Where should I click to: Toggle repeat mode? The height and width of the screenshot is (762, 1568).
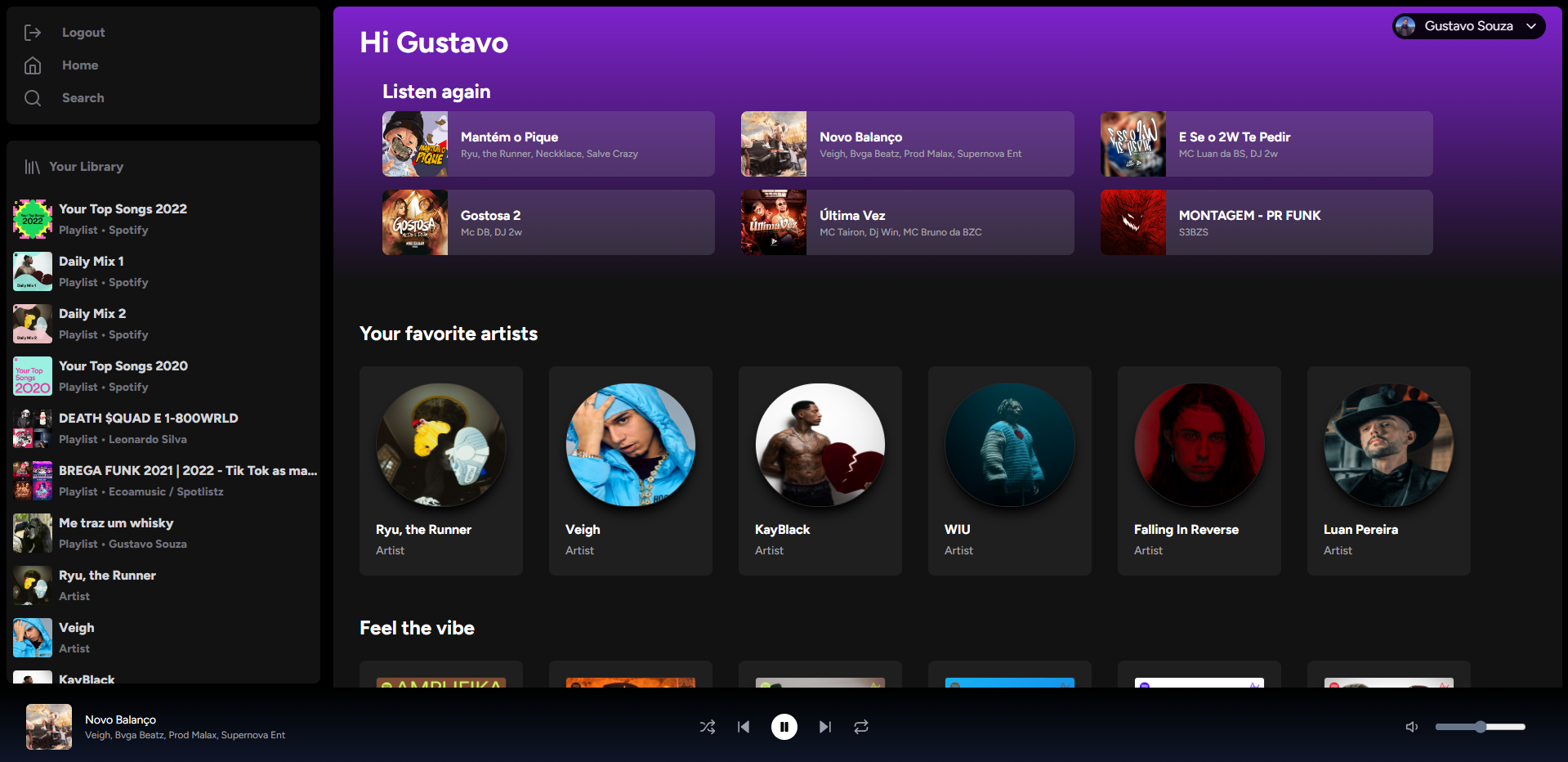click(x=861, y=727)
